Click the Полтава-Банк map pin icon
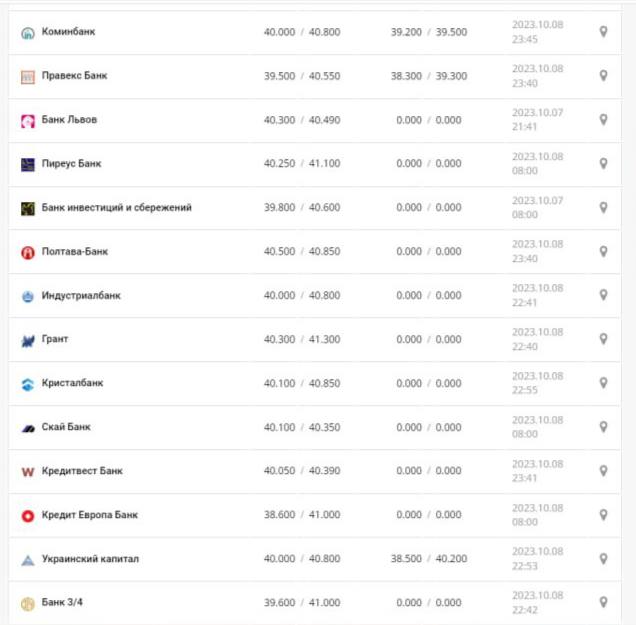Screen dimensions: 636x625 click(603, 252)
